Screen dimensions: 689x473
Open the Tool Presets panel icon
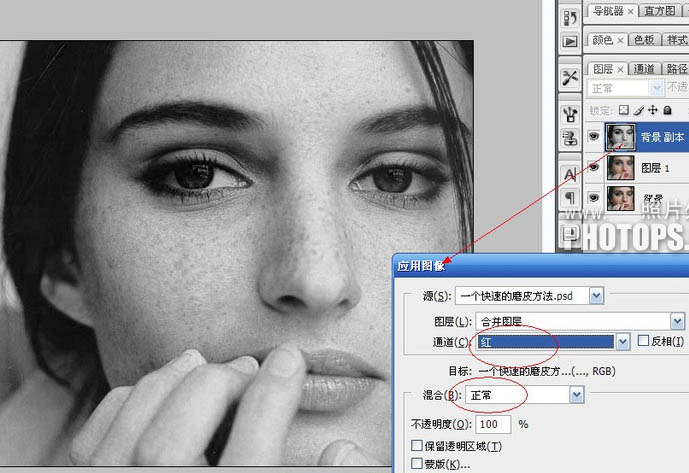(570, 78)
